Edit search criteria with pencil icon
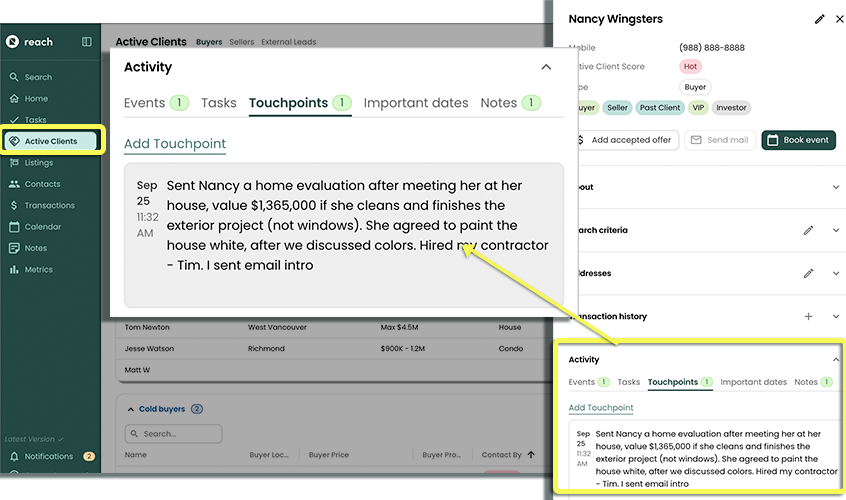Screen dimensions: 846x500 click(x=808, y=230)
